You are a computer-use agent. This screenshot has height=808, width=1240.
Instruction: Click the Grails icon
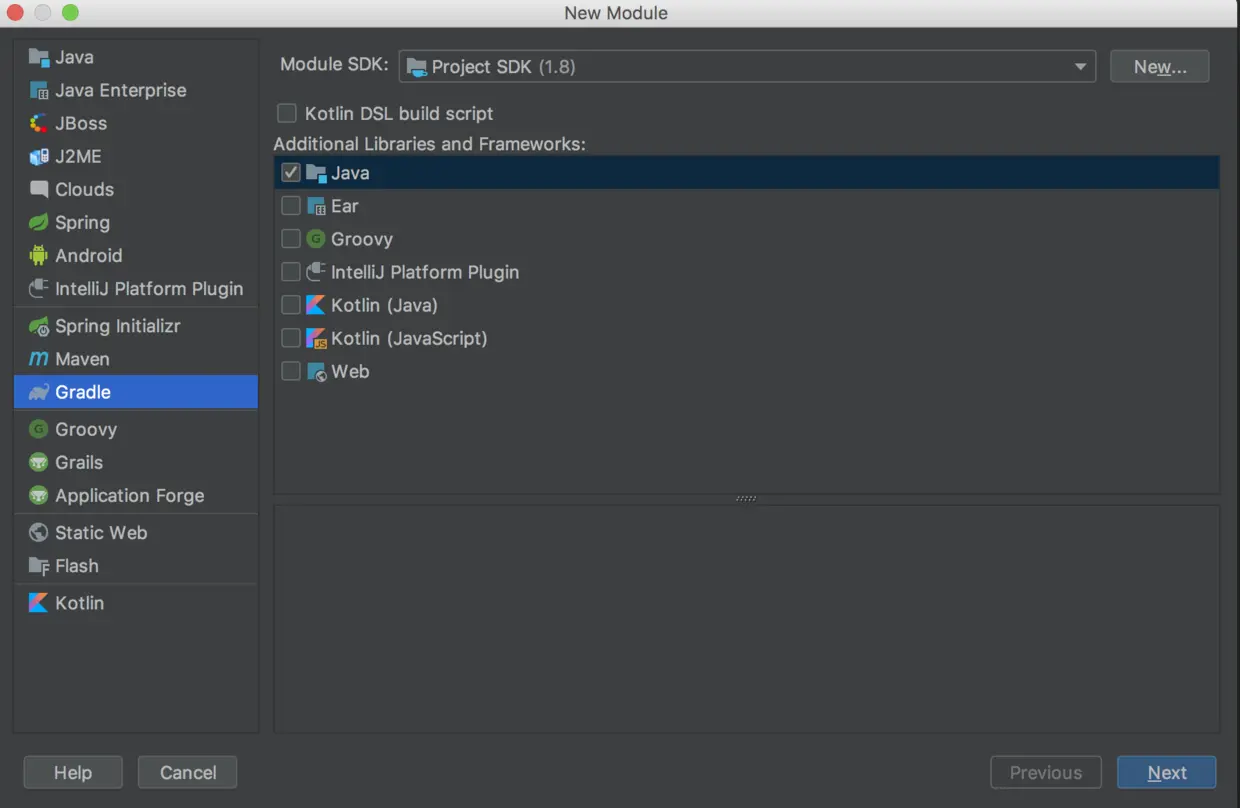point(39,462)
